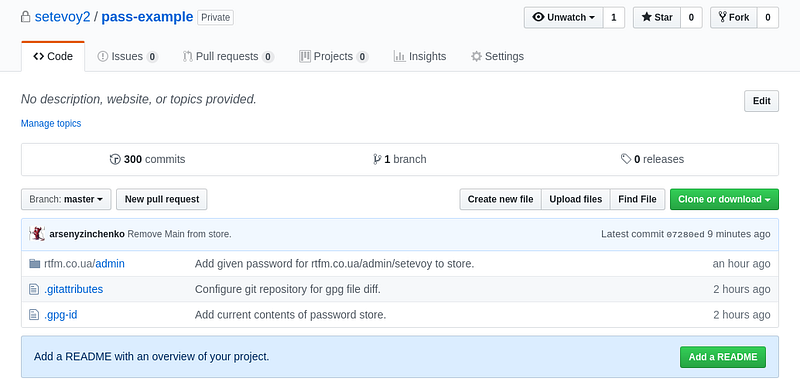
Task: Click the Pull requests counter badge
Action: click(x=268, y=57)
